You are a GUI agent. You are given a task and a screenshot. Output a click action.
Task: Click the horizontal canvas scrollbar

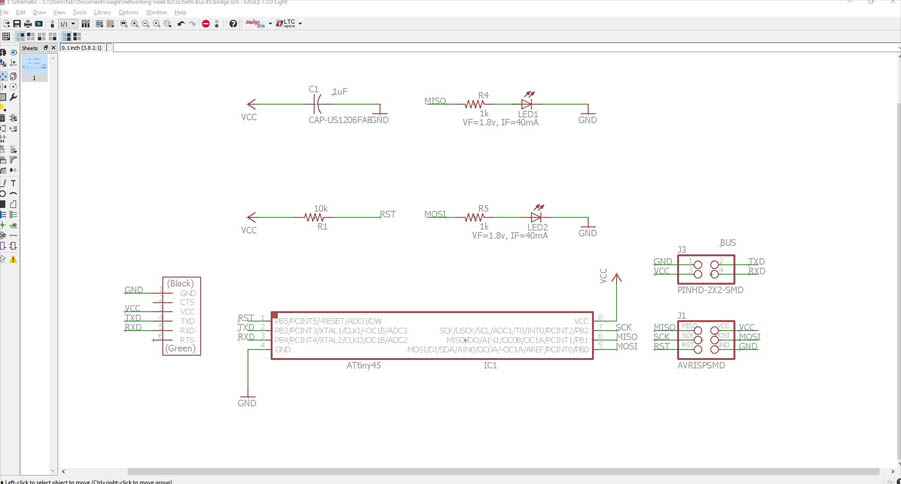(503, 471)
